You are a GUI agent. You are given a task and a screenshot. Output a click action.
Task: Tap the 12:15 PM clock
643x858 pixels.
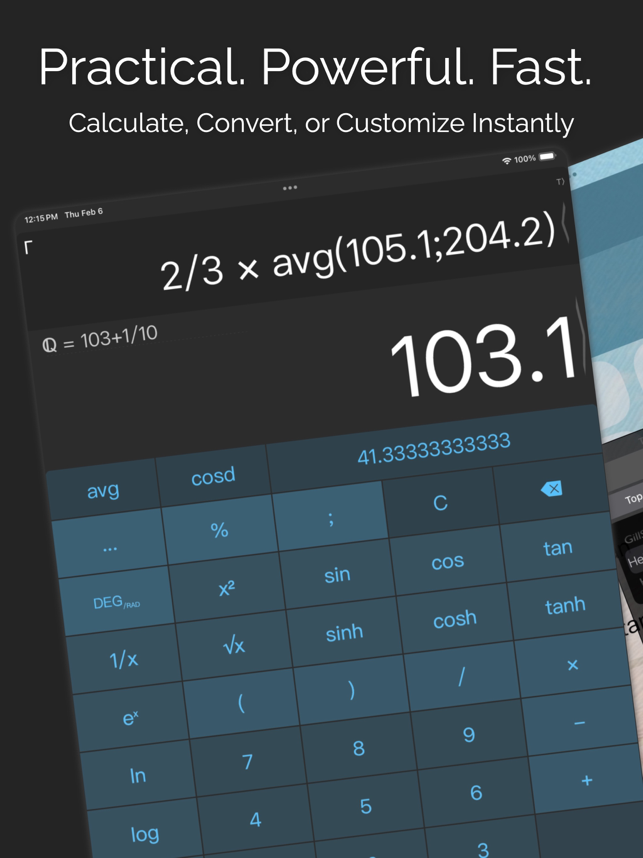(x=41, y=218)
